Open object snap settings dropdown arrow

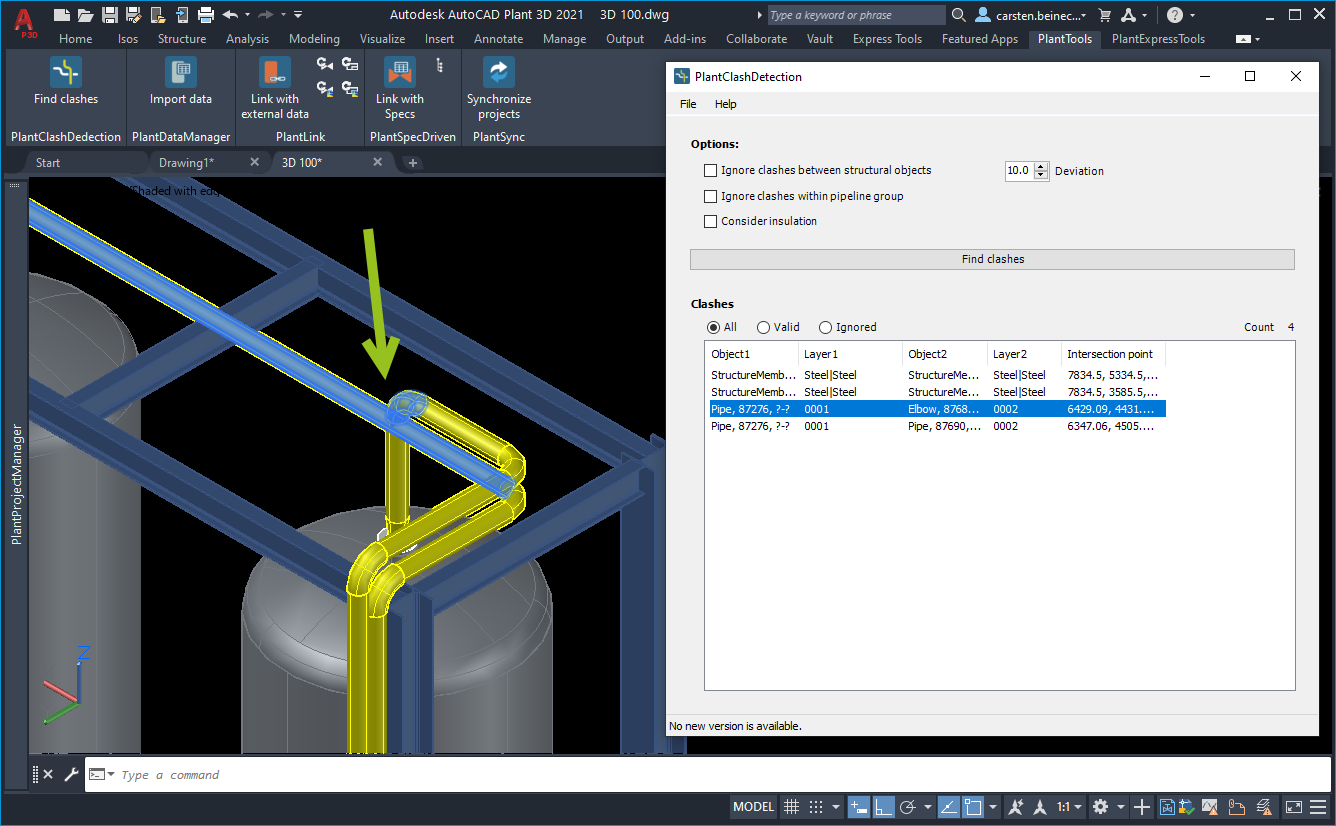click(x=993, y=807)
